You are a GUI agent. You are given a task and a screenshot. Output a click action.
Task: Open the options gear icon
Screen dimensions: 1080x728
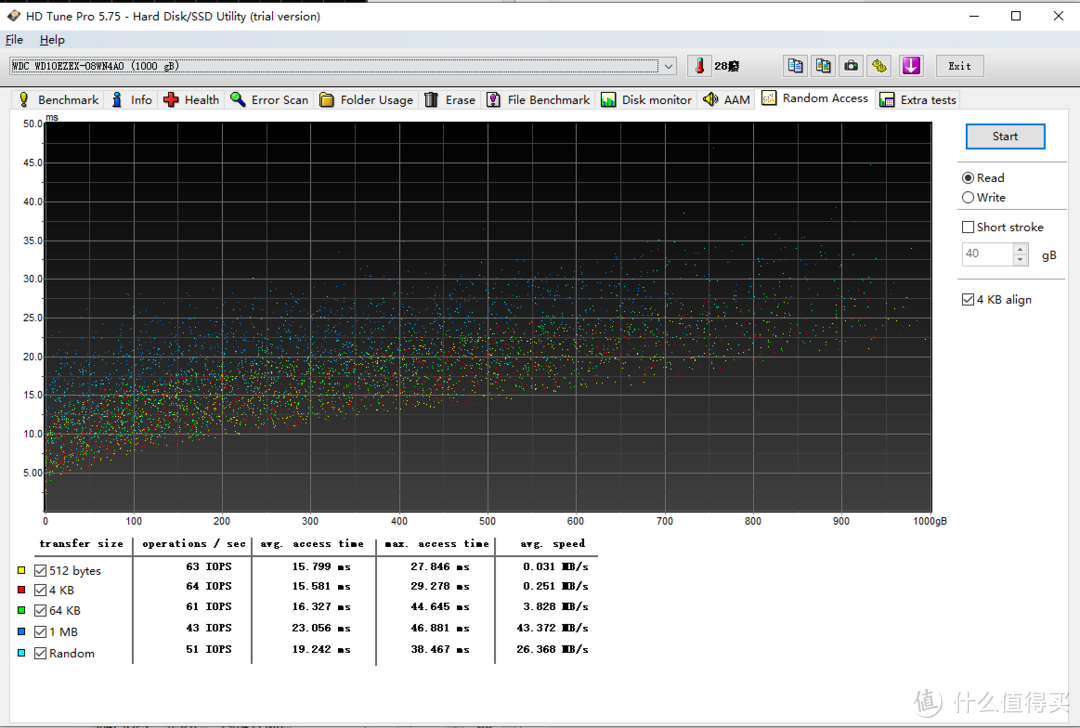tap(880, 66)
